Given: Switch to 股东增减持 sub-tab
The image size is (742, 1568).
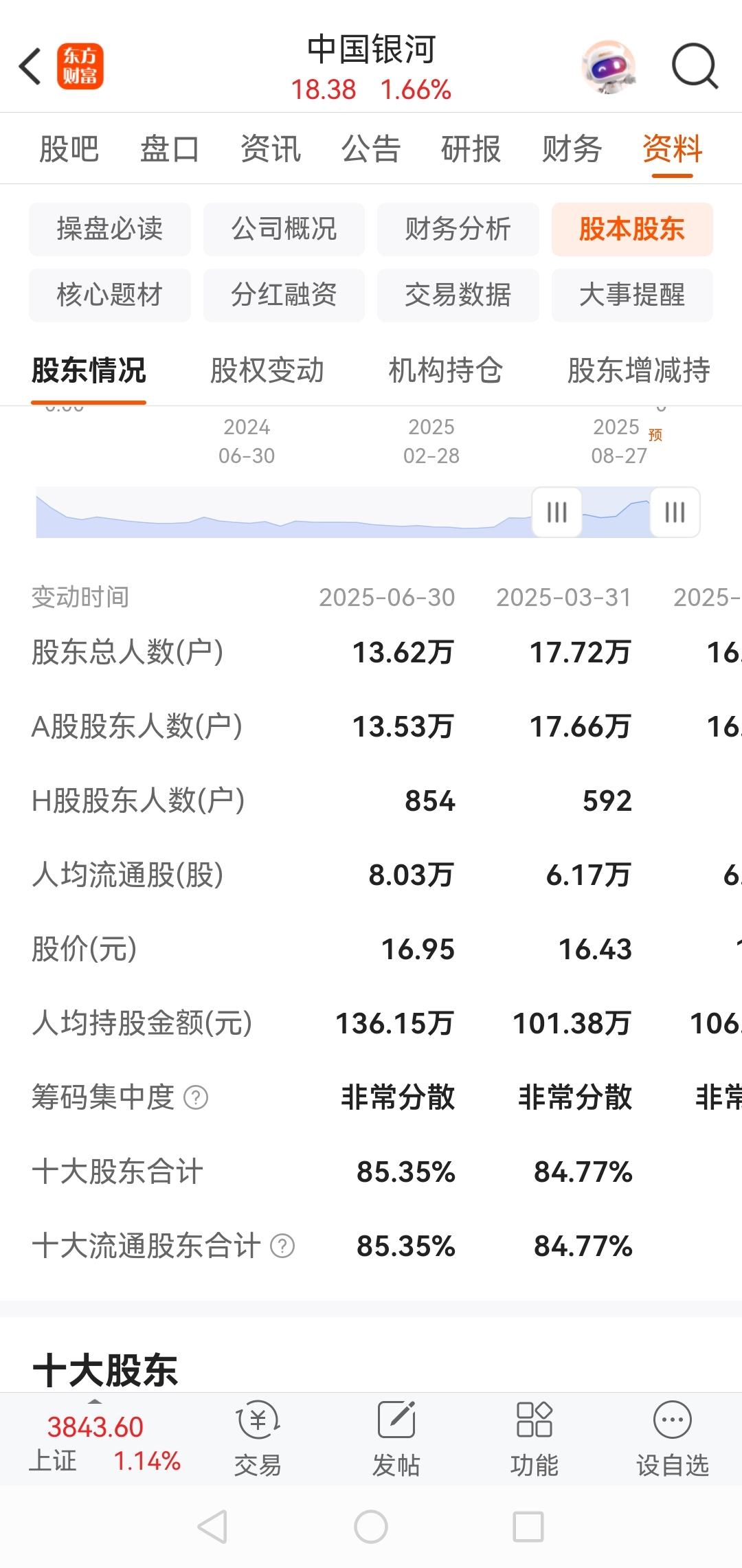Looking at the screenshot, I should point(638,370).
